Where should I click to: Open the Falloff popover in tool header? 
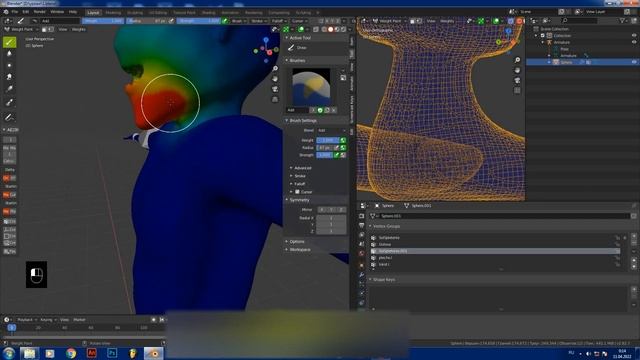(x=279, y=21)
